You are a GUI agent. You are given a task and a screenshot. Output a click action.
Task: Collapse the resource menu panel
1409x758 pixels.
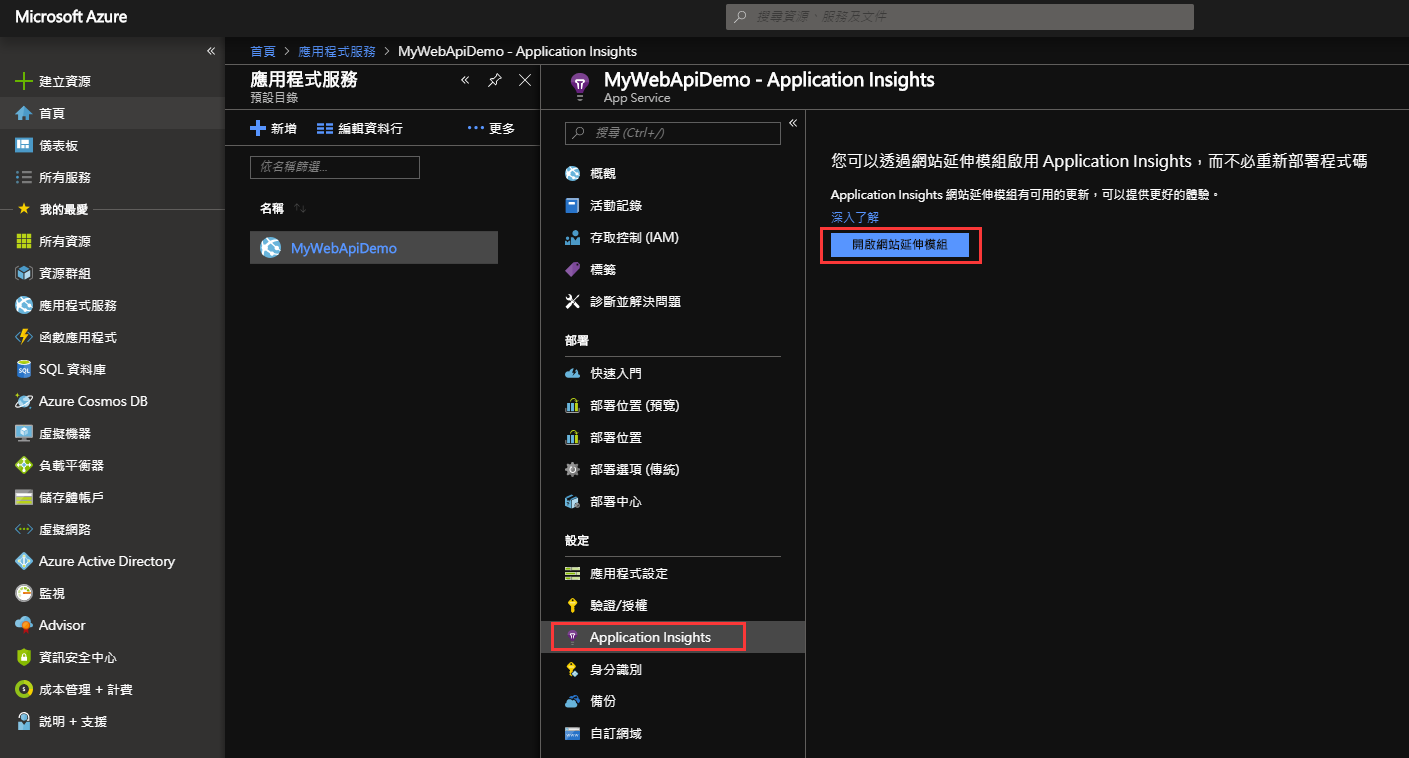point(793,123)
